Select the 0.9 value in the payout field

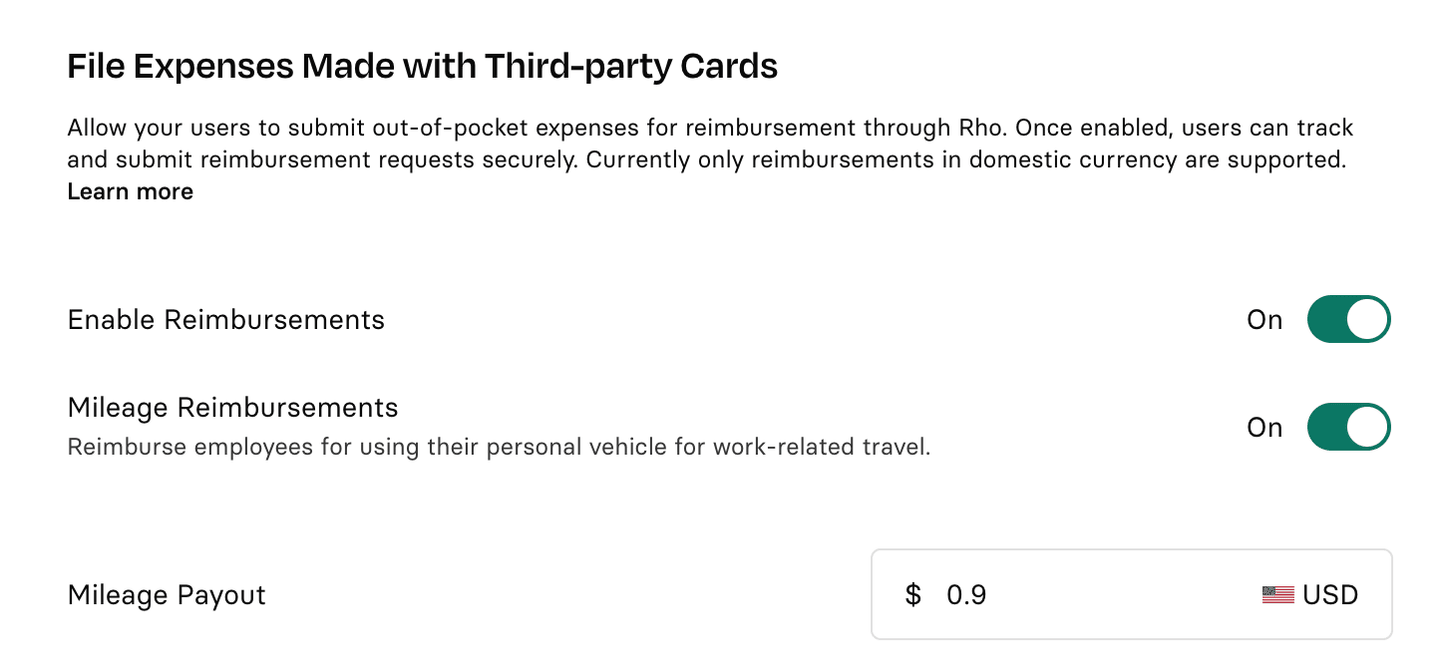click(967, 594)
